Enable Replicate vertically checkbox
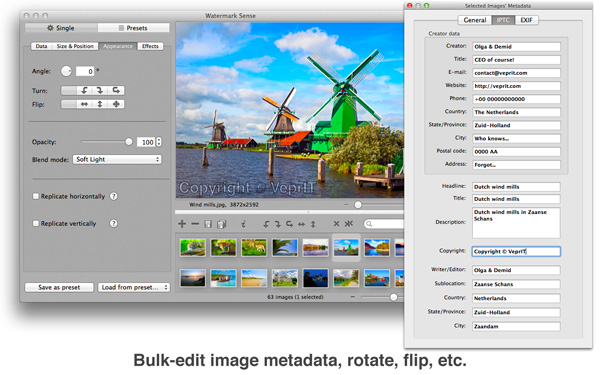This screenshot has height=375, width=600. (x=36, y=223)
